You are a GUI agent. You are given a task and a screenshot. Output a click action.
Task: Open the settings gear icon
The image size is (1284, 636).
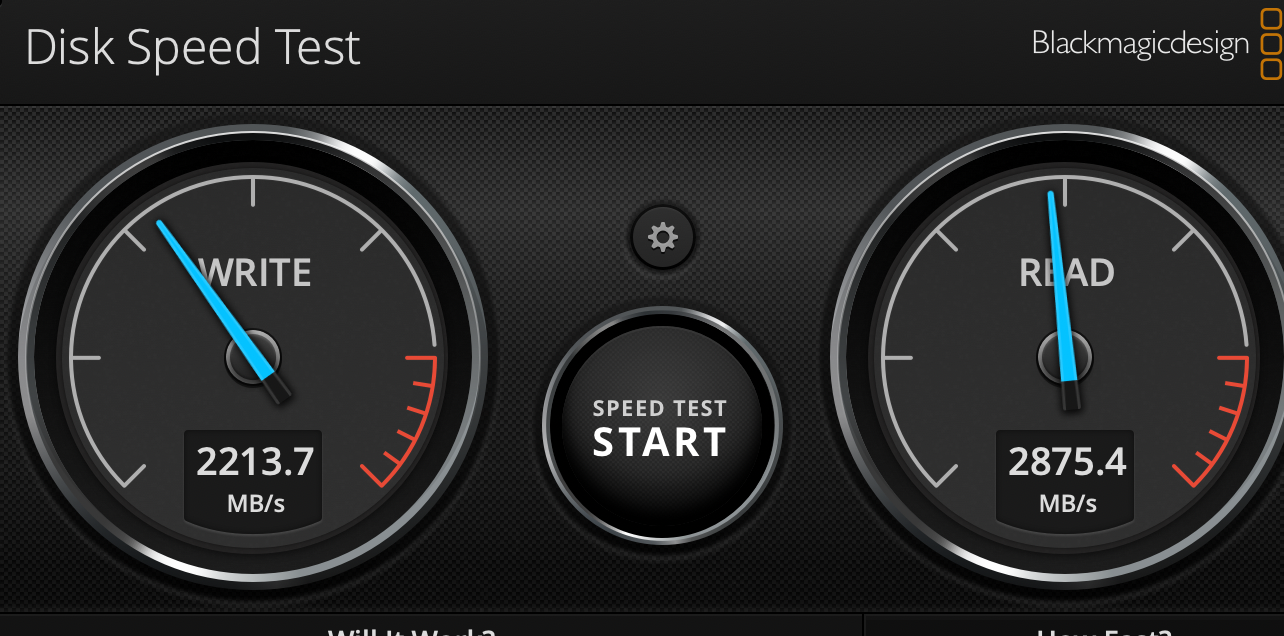662,238
